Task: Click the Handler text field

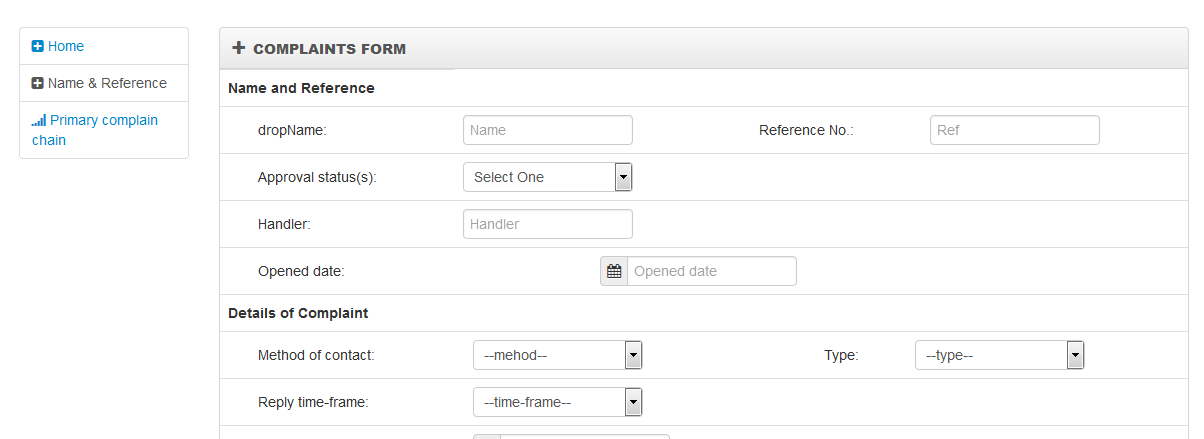Action: click(548, 224)
